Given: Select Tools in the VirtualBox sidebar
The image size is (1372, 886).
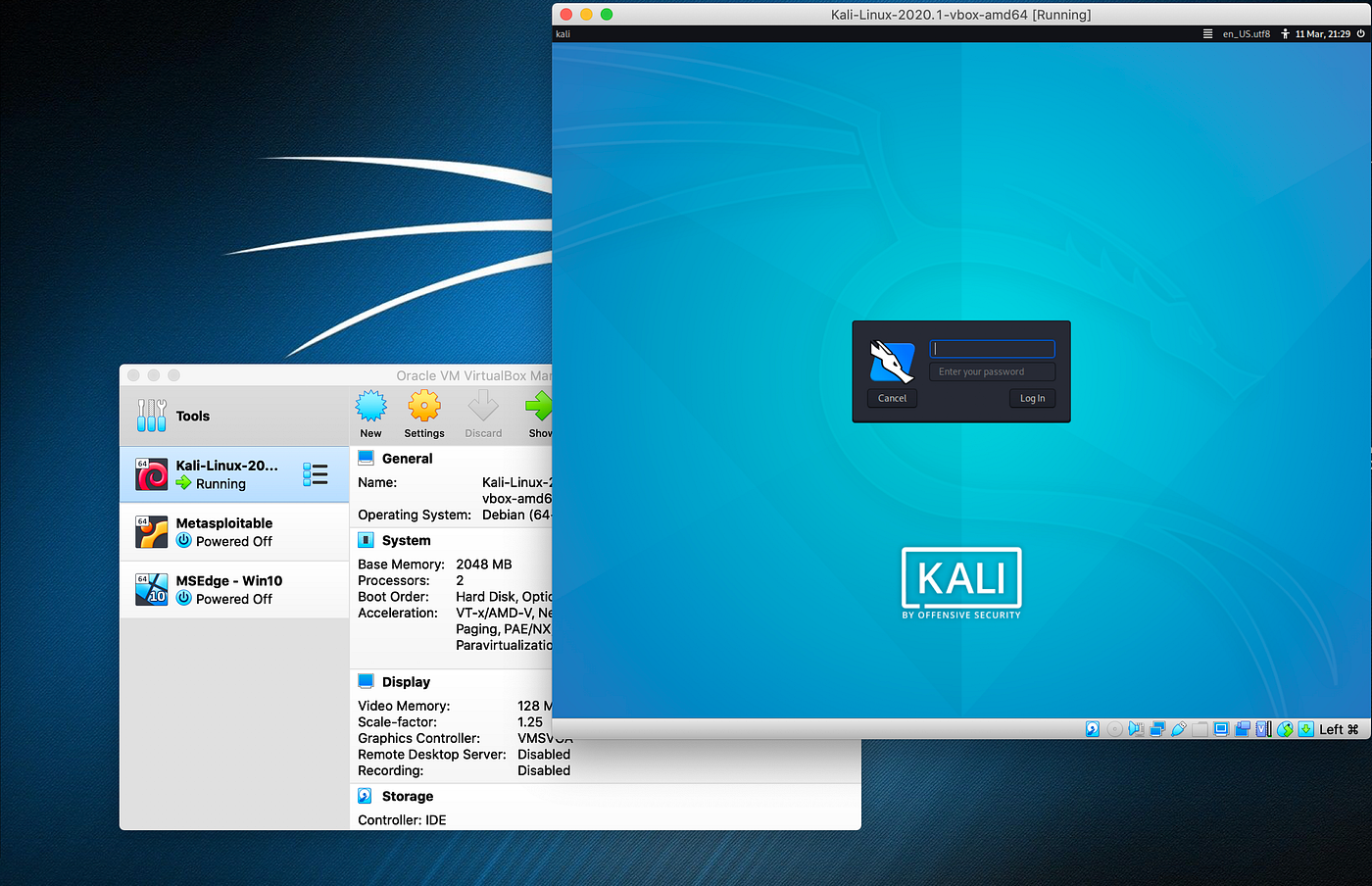Looking at the screenshot, I should pyautogui.click(x=192, y=416).
